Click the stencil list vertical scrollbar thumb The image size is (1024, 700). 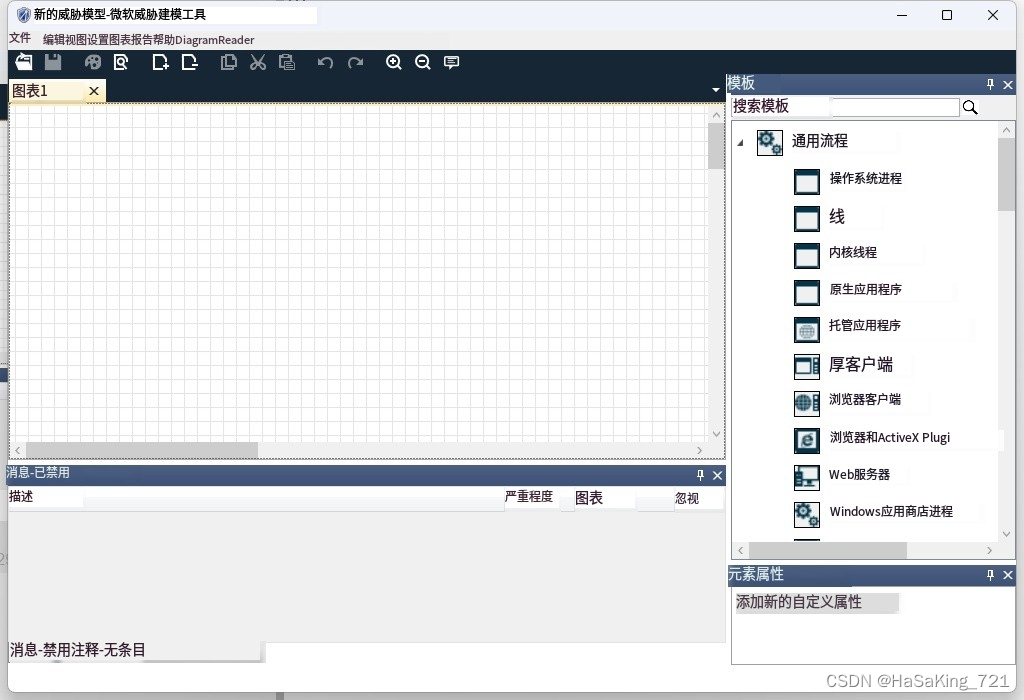(1006, 174)
